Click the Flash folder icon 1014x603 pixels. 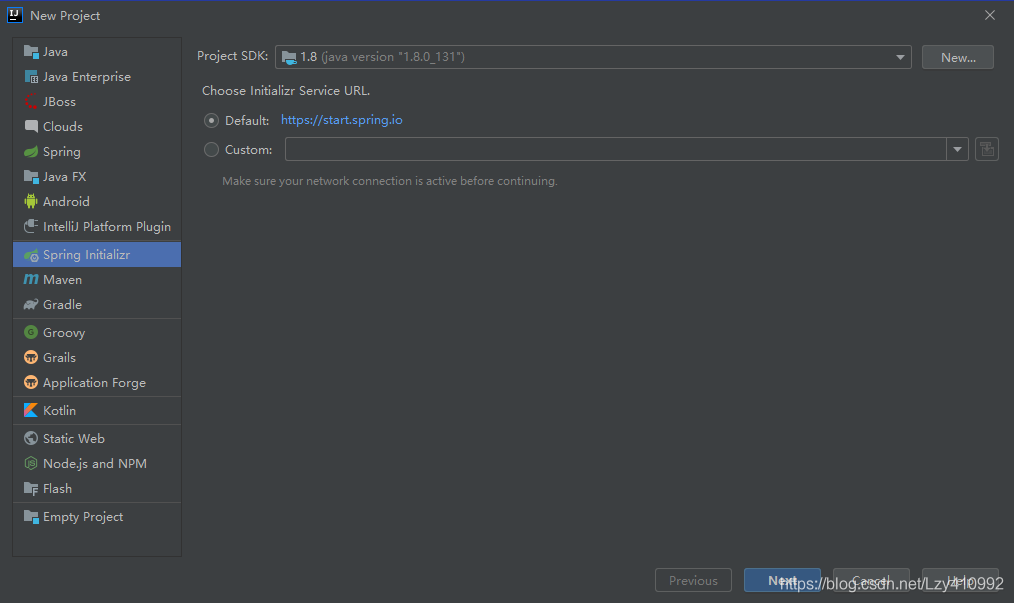pyautogui.click(x=30, y=488)
